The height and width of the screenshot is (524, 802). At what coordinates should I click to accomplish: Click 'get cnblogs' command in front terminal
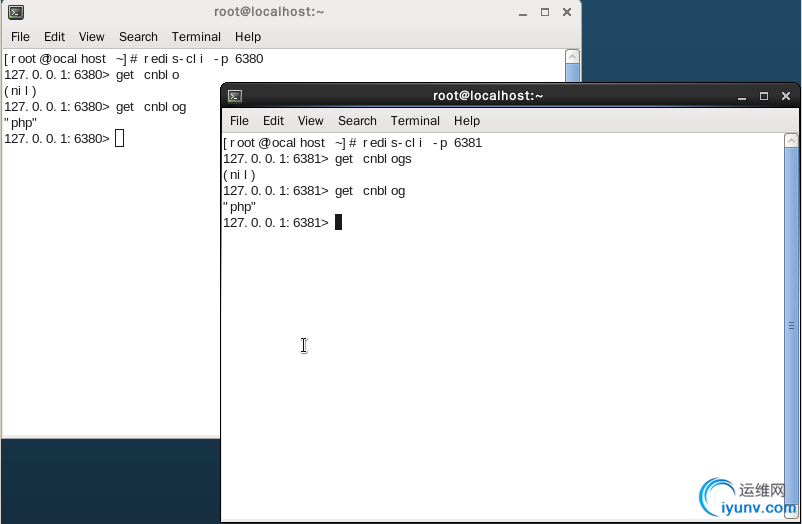[373, 159]
